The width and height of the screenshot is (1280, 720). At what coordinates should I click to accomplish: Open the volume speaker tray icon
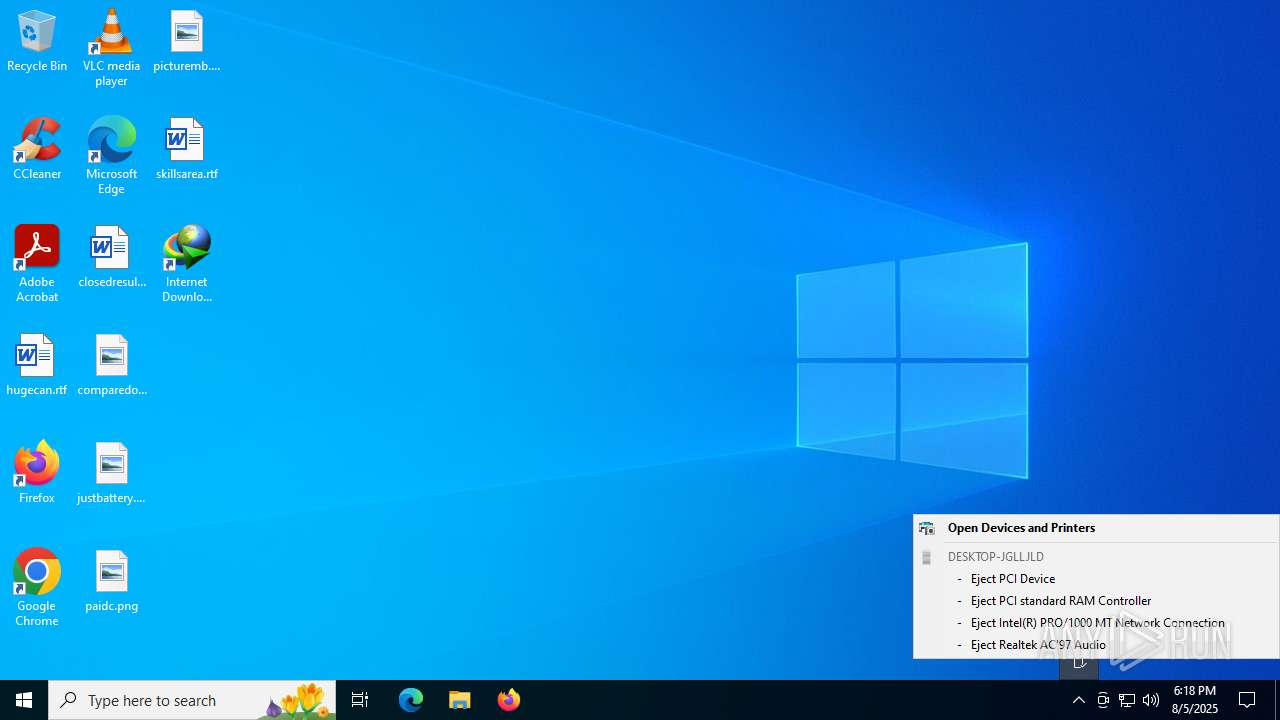click(1151, 700)
